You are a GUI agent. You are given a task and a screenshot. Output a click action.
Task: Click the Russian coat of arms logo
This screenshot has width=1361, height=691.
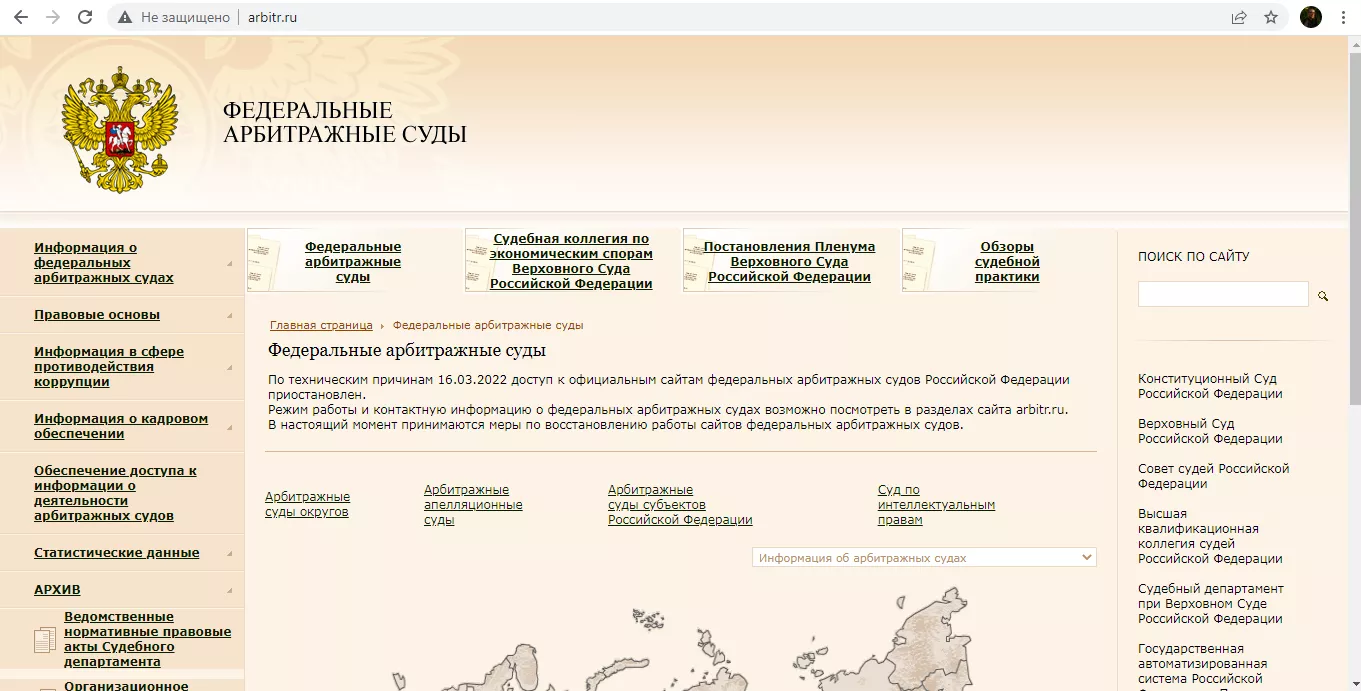(119, 130)
